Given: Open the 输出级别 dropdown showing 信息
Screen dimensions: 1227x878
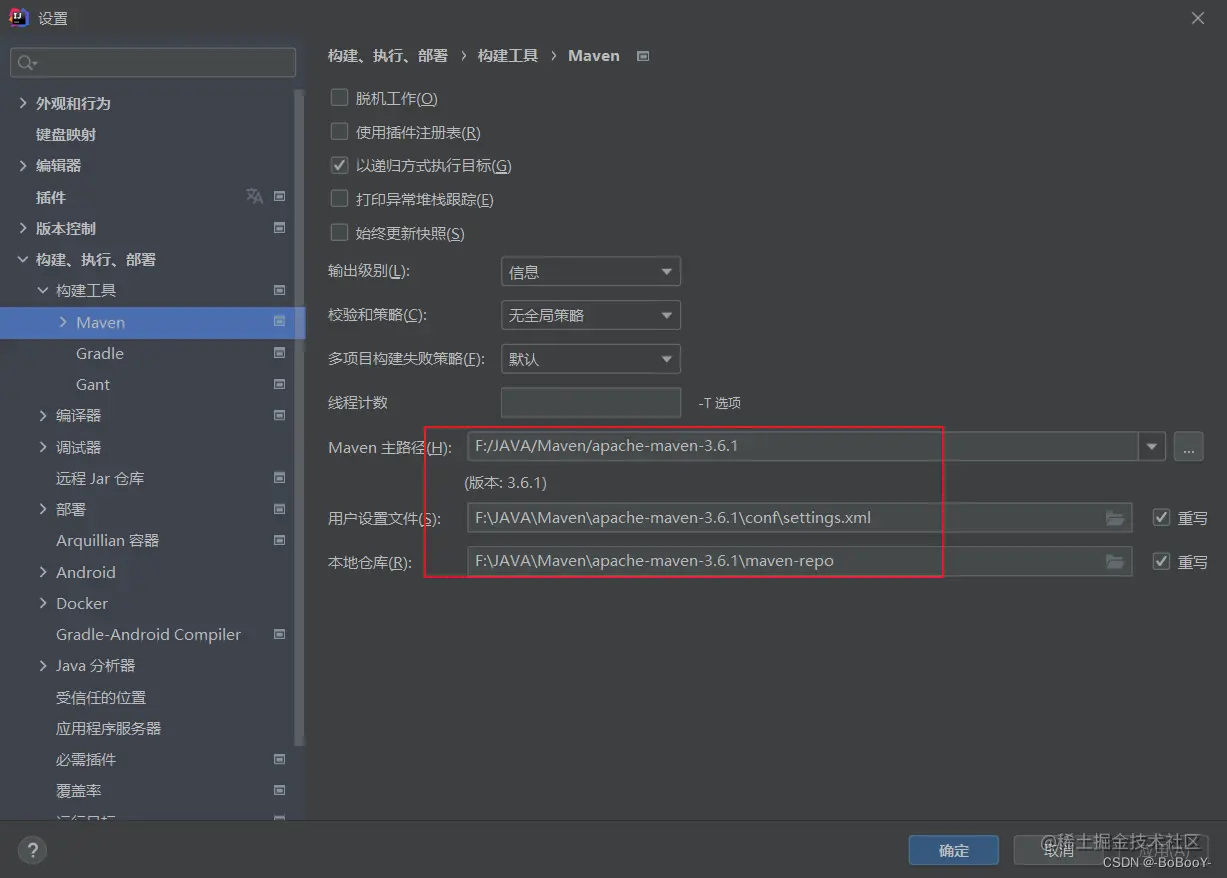Looking at the screenshot, I should pos(590,271).
